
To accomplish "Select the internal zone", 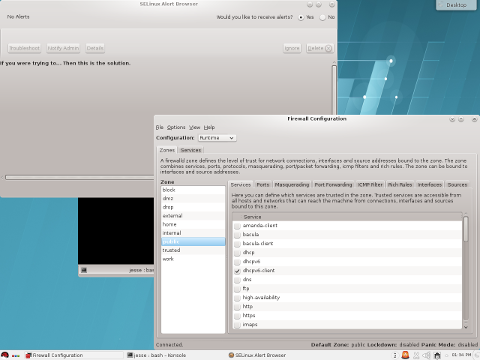I will click(193, 233).
